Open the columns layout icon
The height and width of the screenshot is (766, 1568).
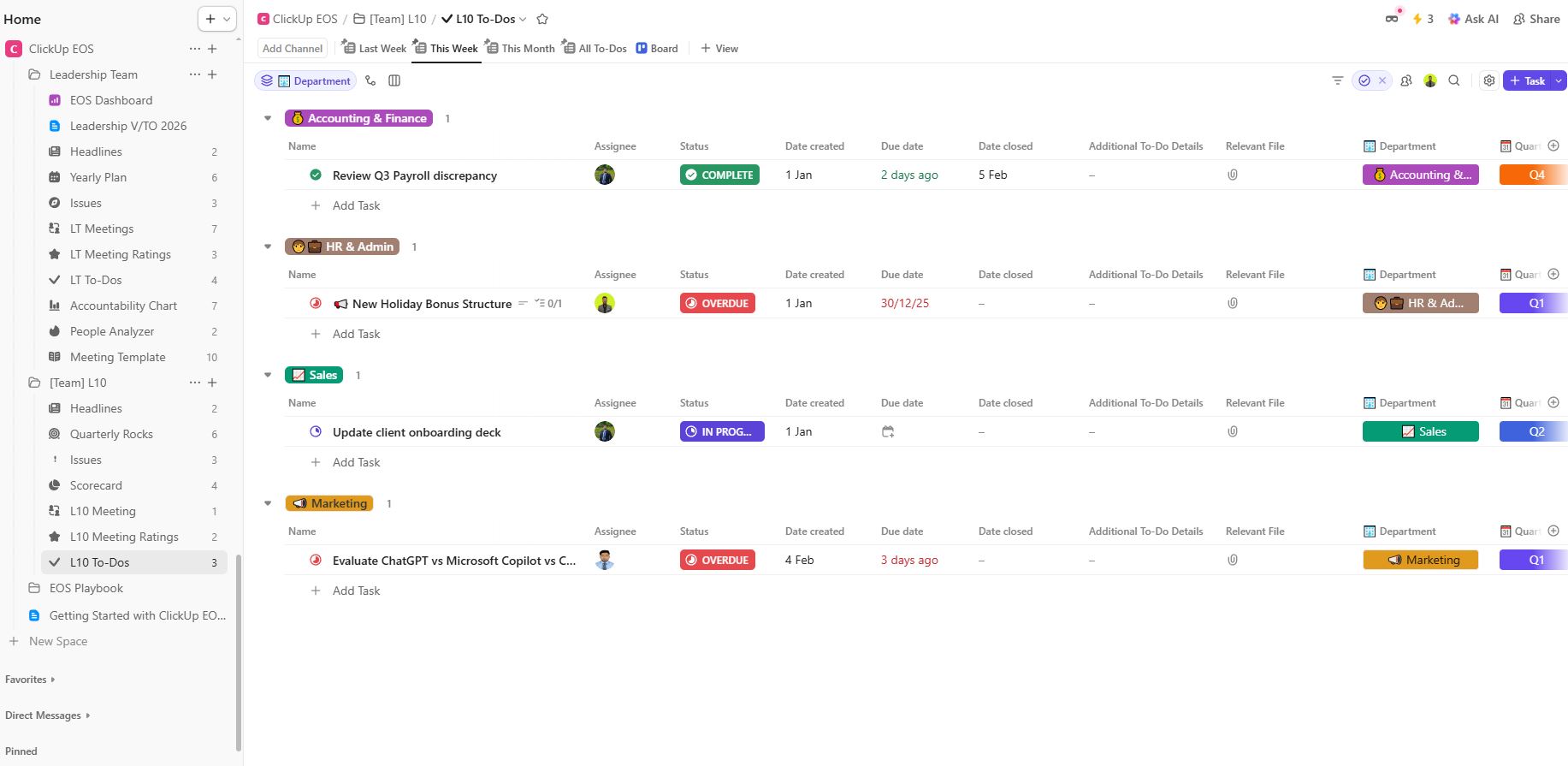point(394,80)
